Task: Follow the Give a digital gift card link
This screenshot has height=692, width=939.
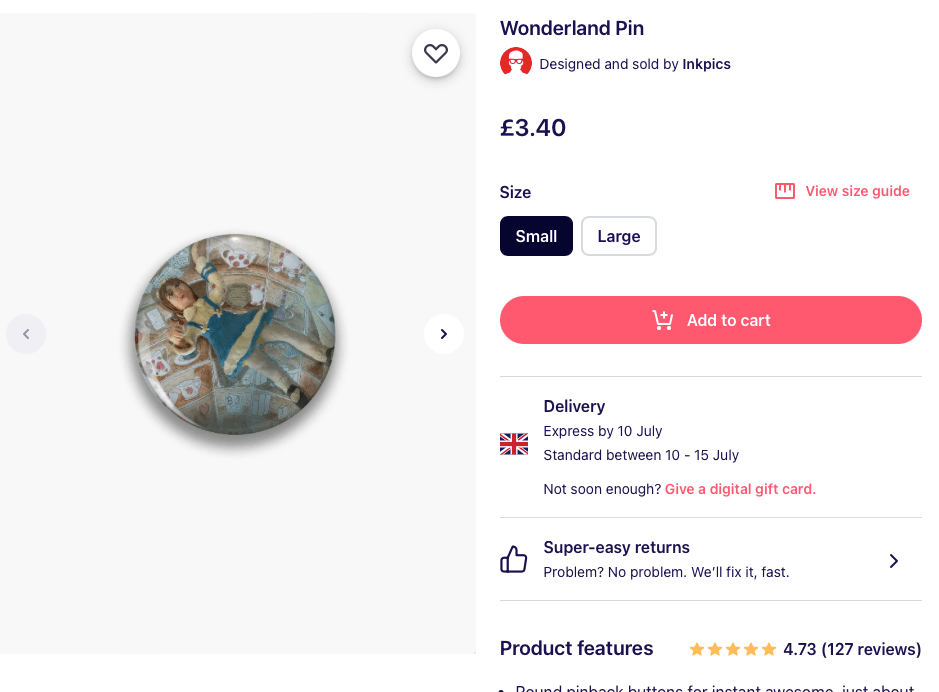Action: click(740, 489)
